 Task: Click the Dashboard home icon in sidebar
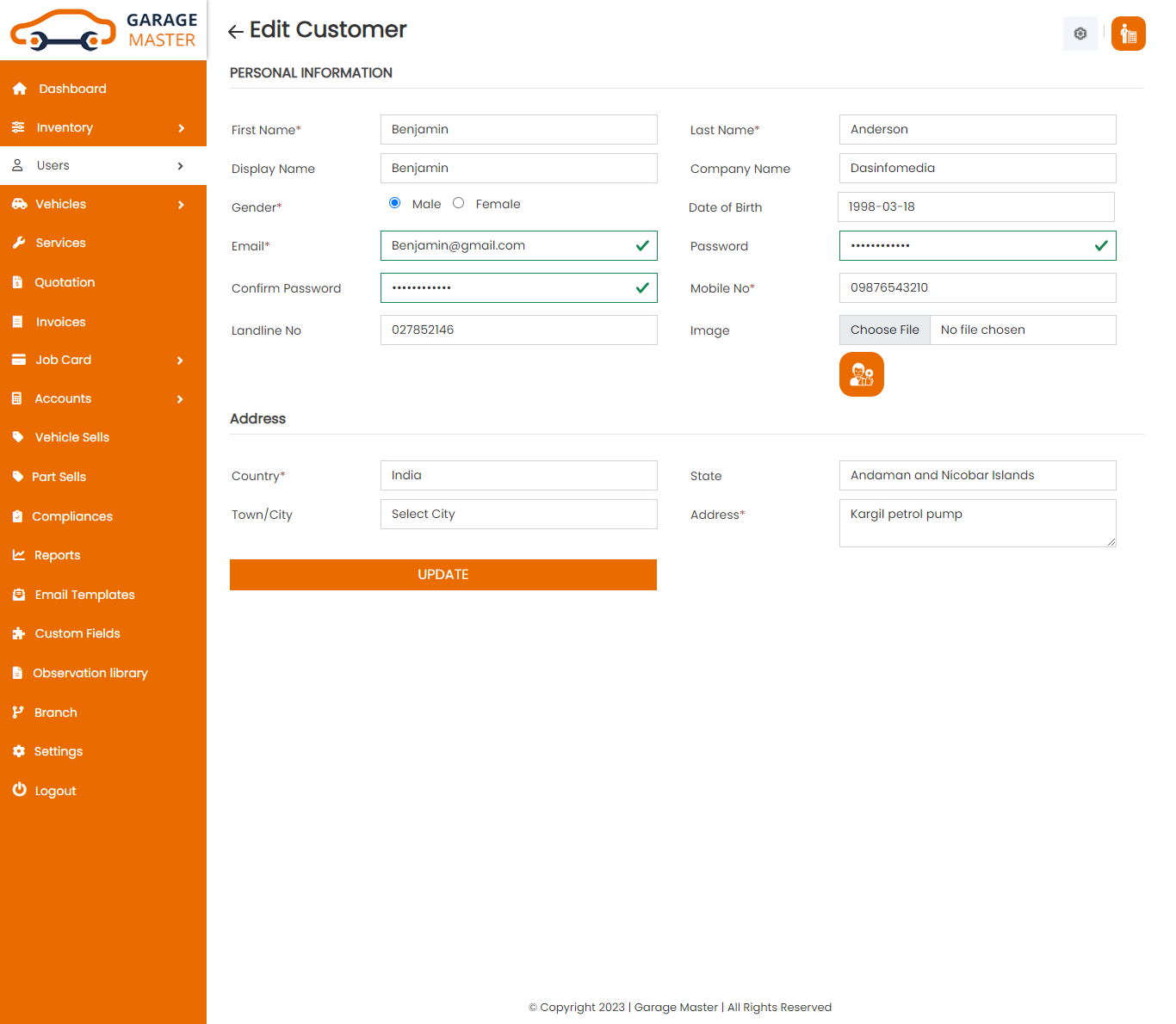point(20,89)
